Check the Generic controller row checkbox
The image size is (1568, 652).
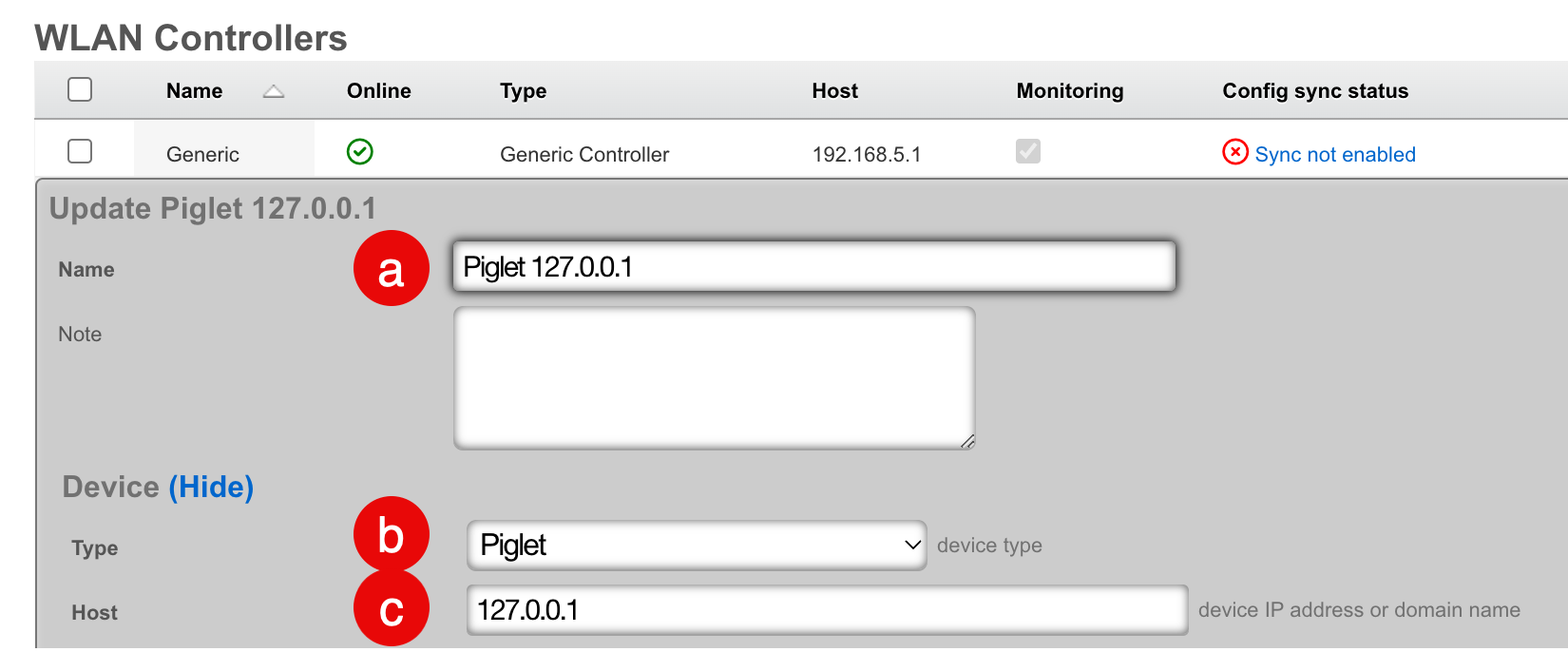coord(80,152)
